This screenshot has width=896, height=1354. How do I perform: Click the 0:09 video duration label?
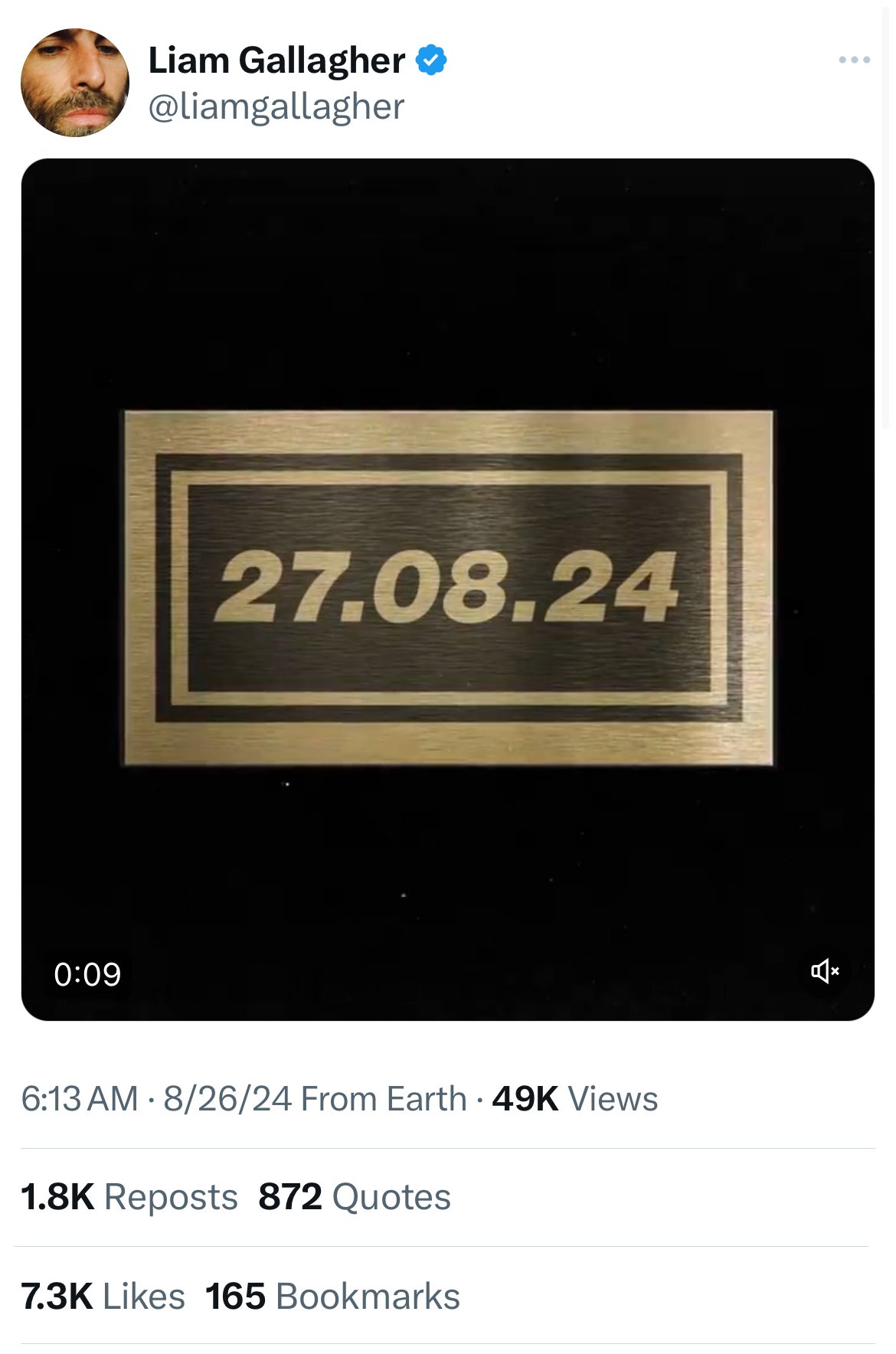87,974
